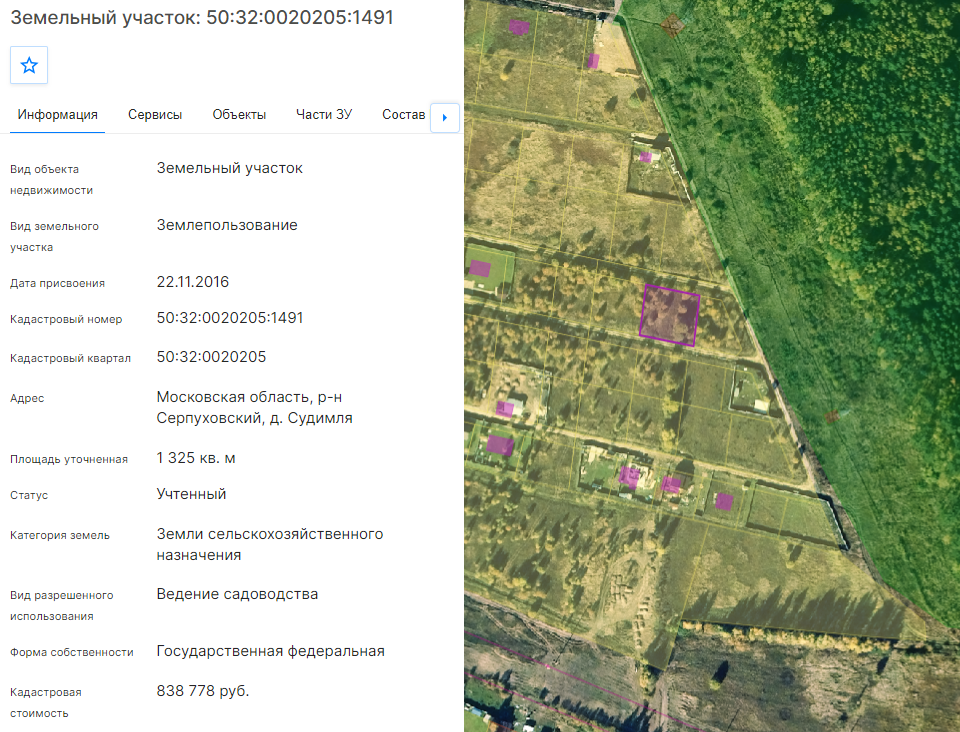Select Земли сельскохозяйственного назначения category value
The image size is (960, 732).
point(270,545)
